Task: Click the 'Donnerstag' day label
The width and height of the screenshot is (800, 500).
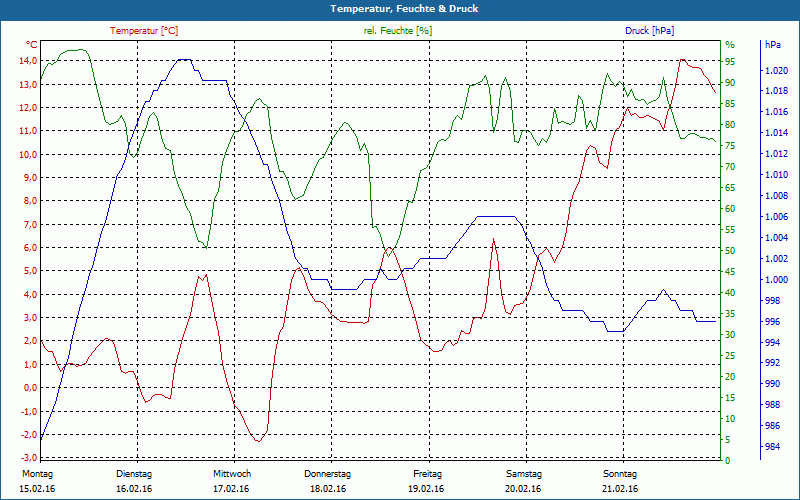Action: [328, 474]
